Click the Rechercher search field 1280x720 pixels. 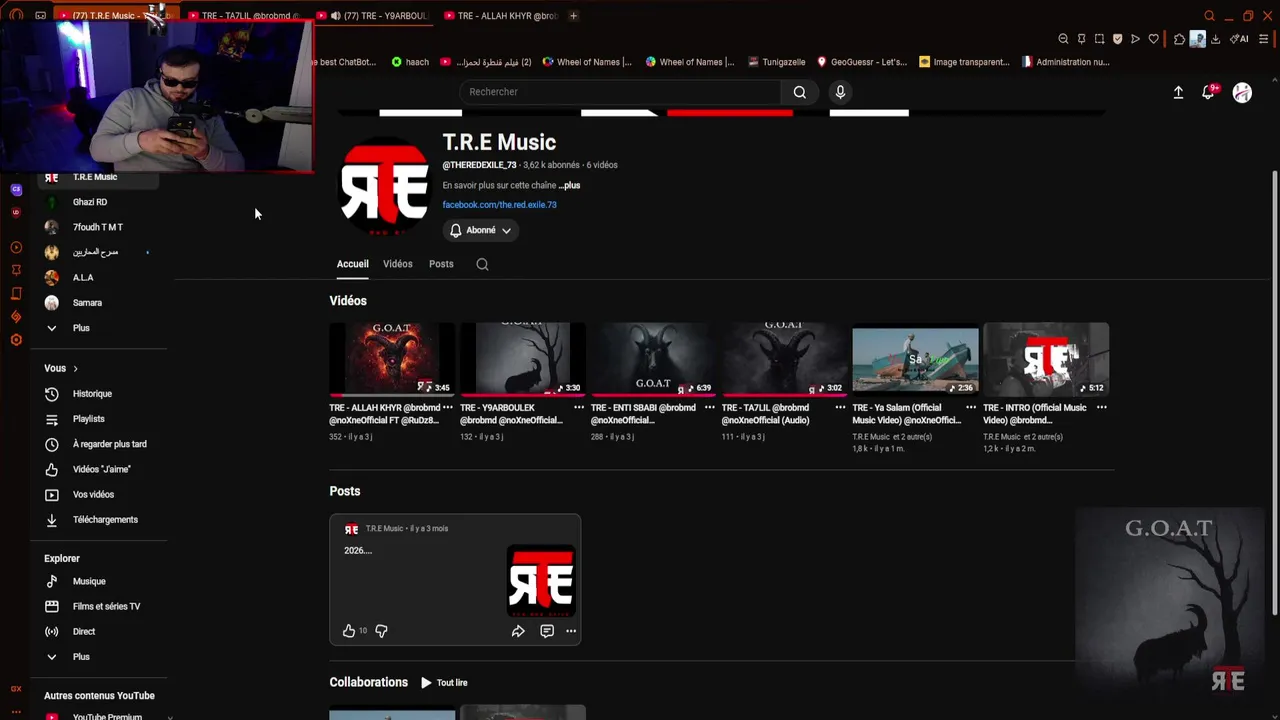pos(620,92)
